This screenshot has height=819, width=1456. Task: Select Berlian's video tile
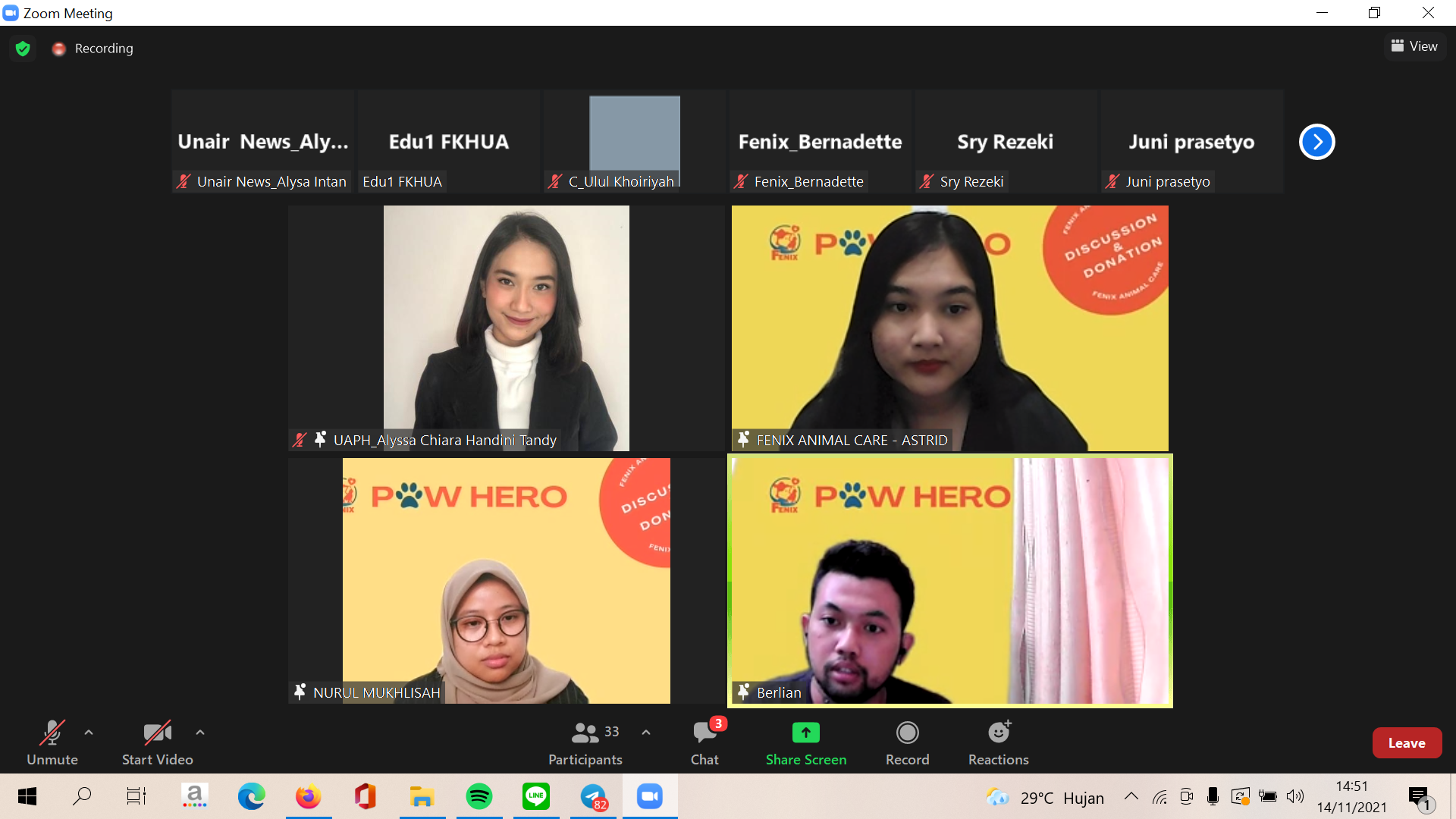tap(949, 580)
